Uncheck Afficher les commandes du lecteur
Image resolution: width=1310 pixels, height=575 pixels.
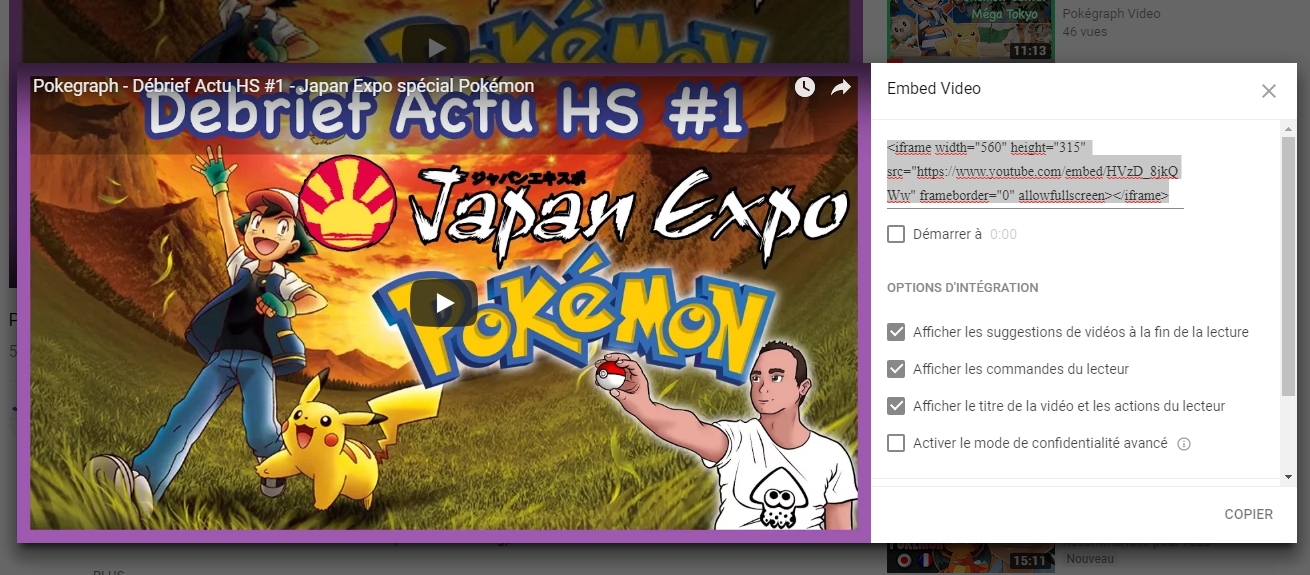coord(896,369)
